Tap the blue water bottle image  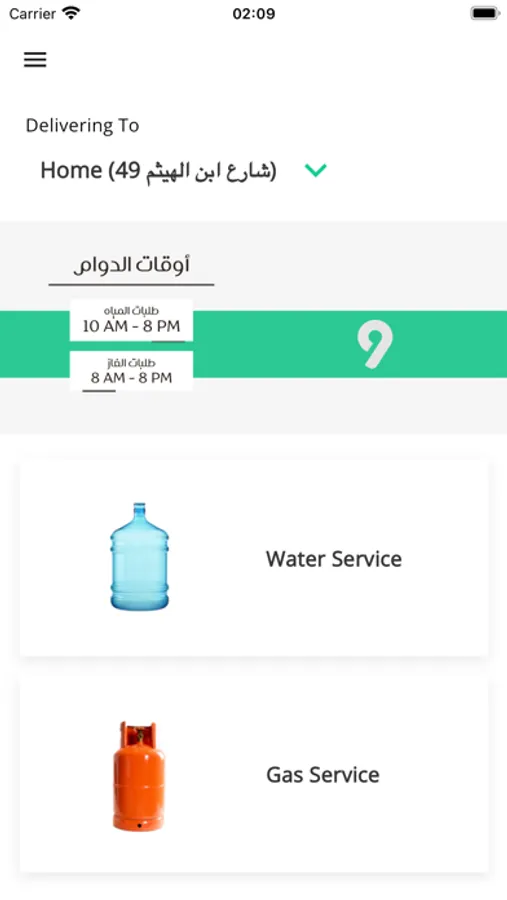[x=140, y=556]
